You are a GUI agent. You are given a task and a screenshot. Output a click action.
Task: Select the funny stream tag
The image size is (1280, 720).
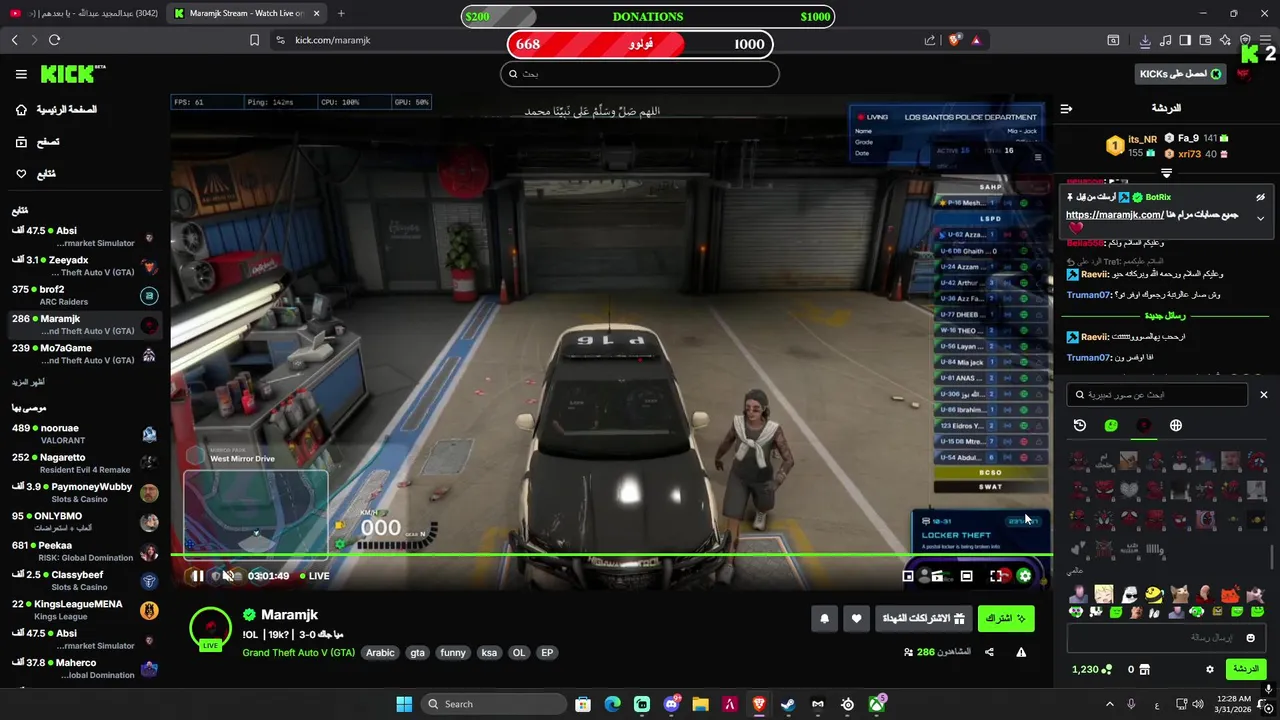click(x=453, y=653)
